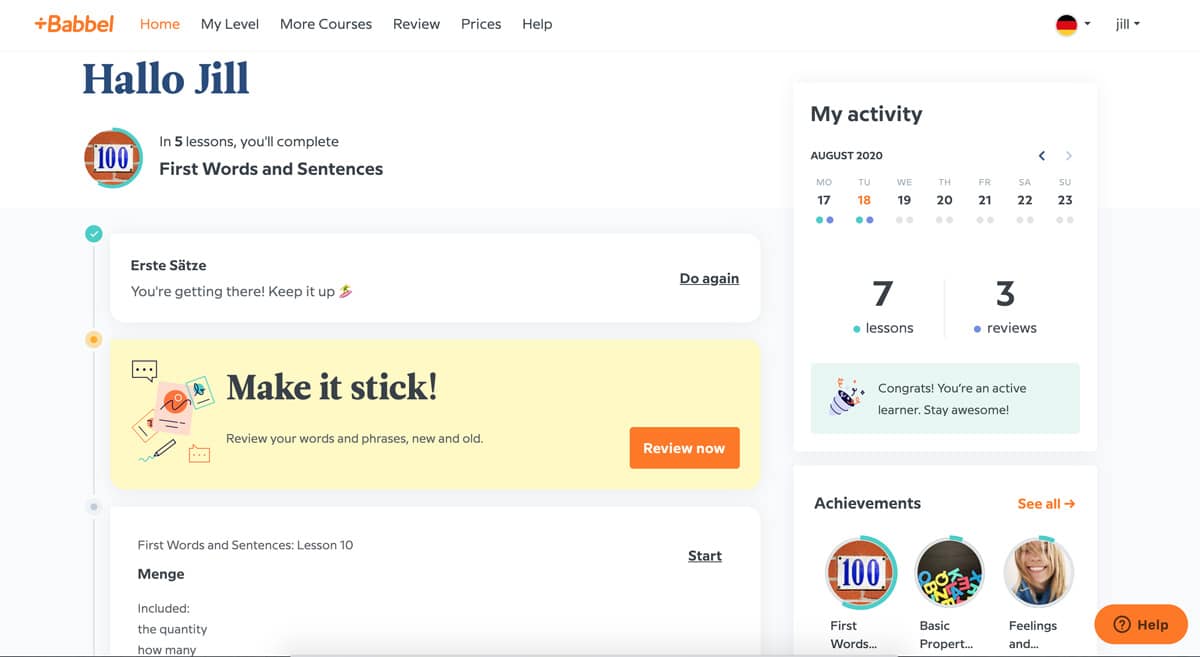
Task: Click 'First Words and Sentences: Lesson 10' text
Action: (x=245, y=545)
